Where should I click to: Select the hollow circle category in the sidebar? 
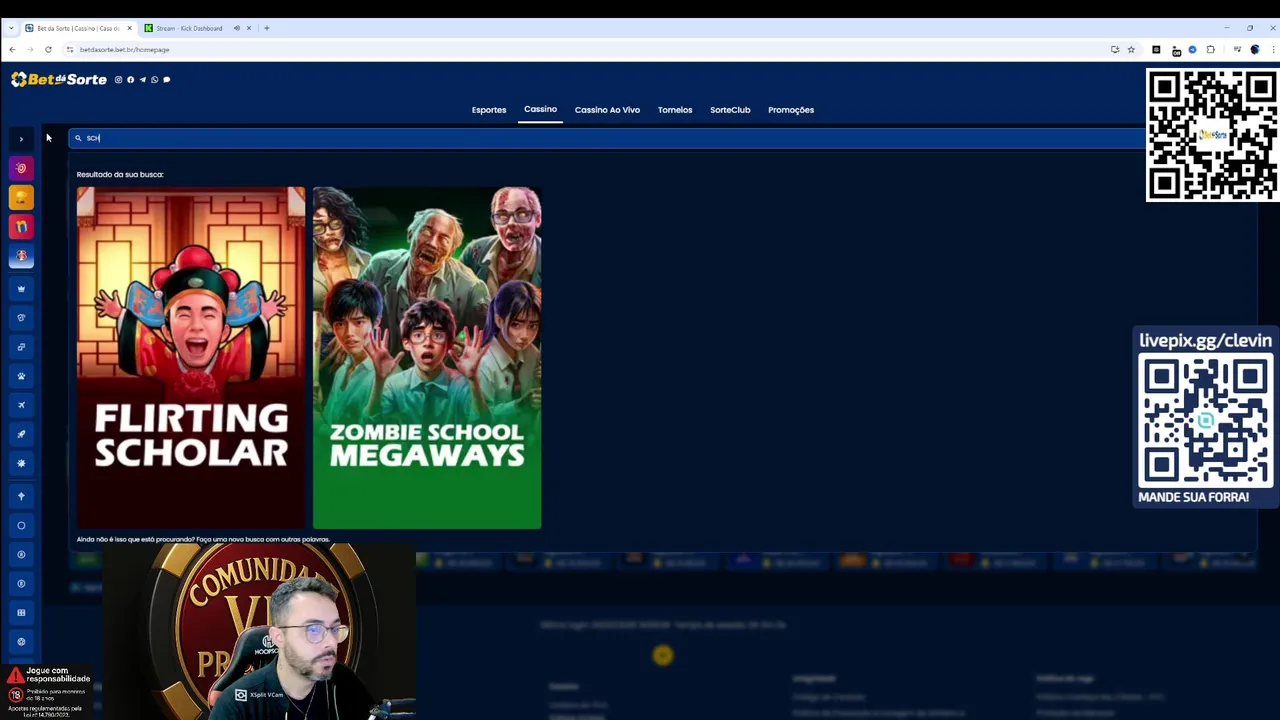(21, 525)
